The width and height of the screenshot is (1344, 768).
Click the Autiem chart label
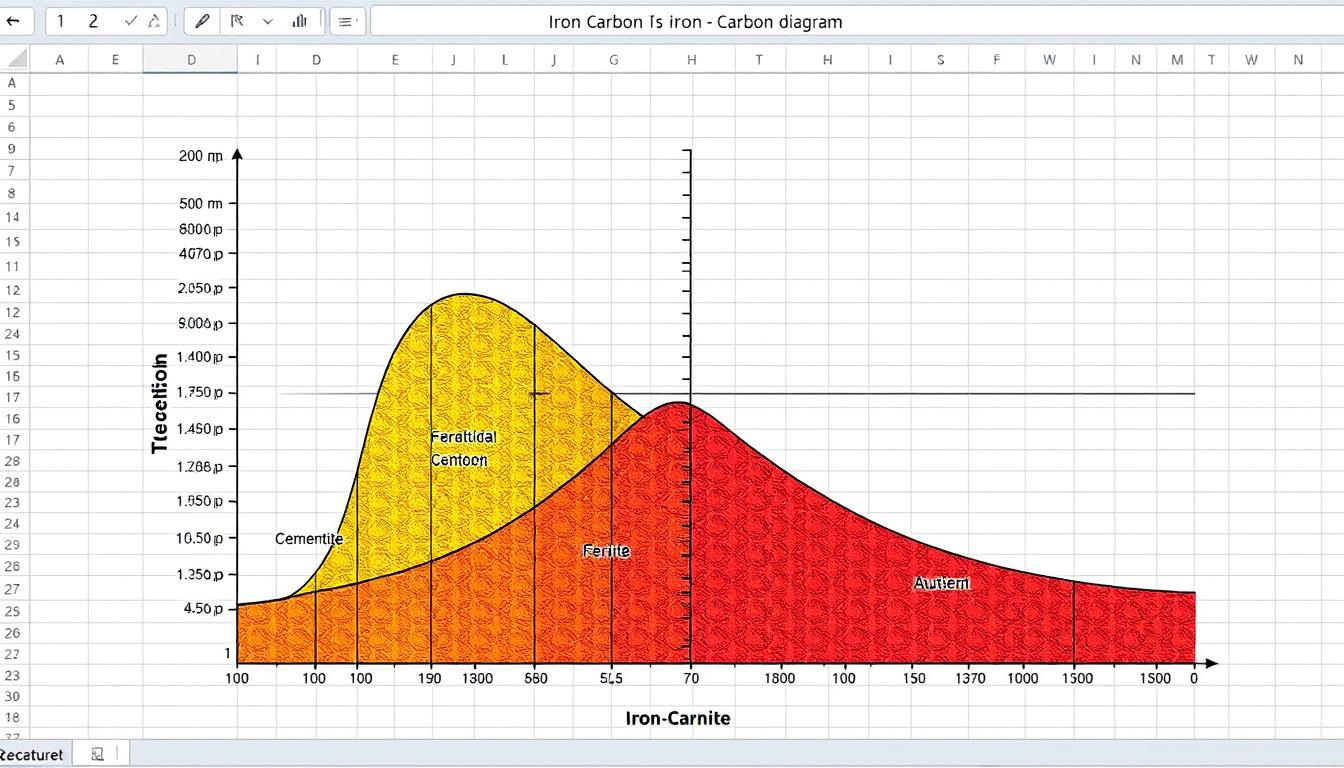pyautogui.click(x=941, y=583)
